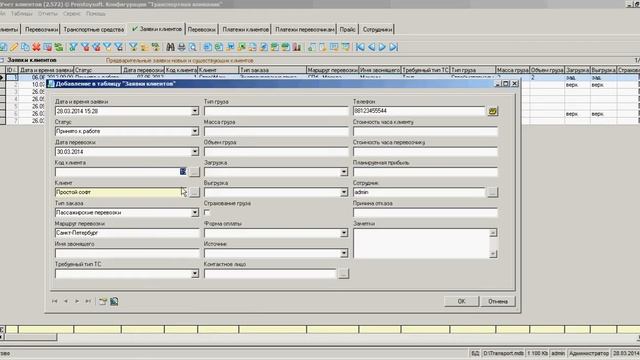Click the blue document icon at dialog bottom

tap(114, 301)
